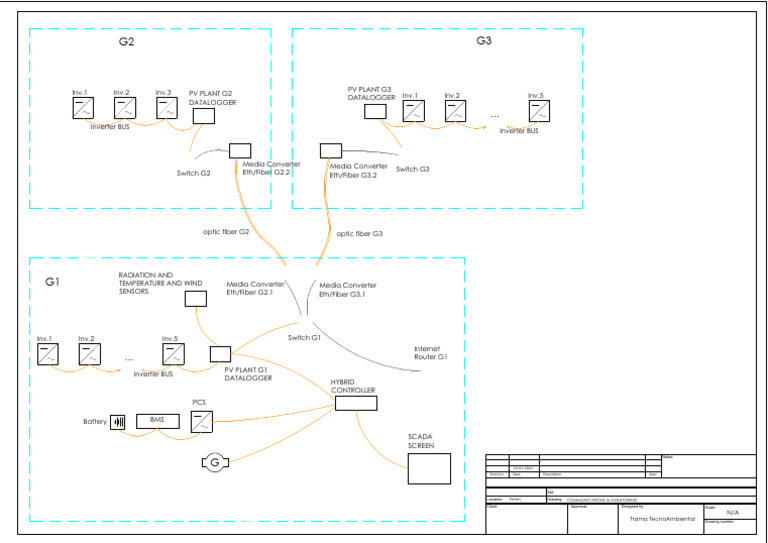Click the 'Switch G1' label
This screenshot has height=543, width=768.
(304, 338)
